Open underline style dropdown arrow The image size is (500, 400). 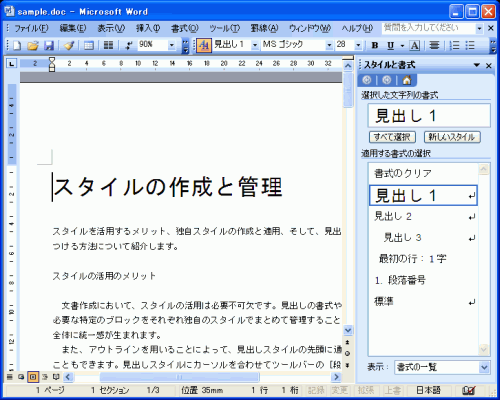click(x=402, y=45)
